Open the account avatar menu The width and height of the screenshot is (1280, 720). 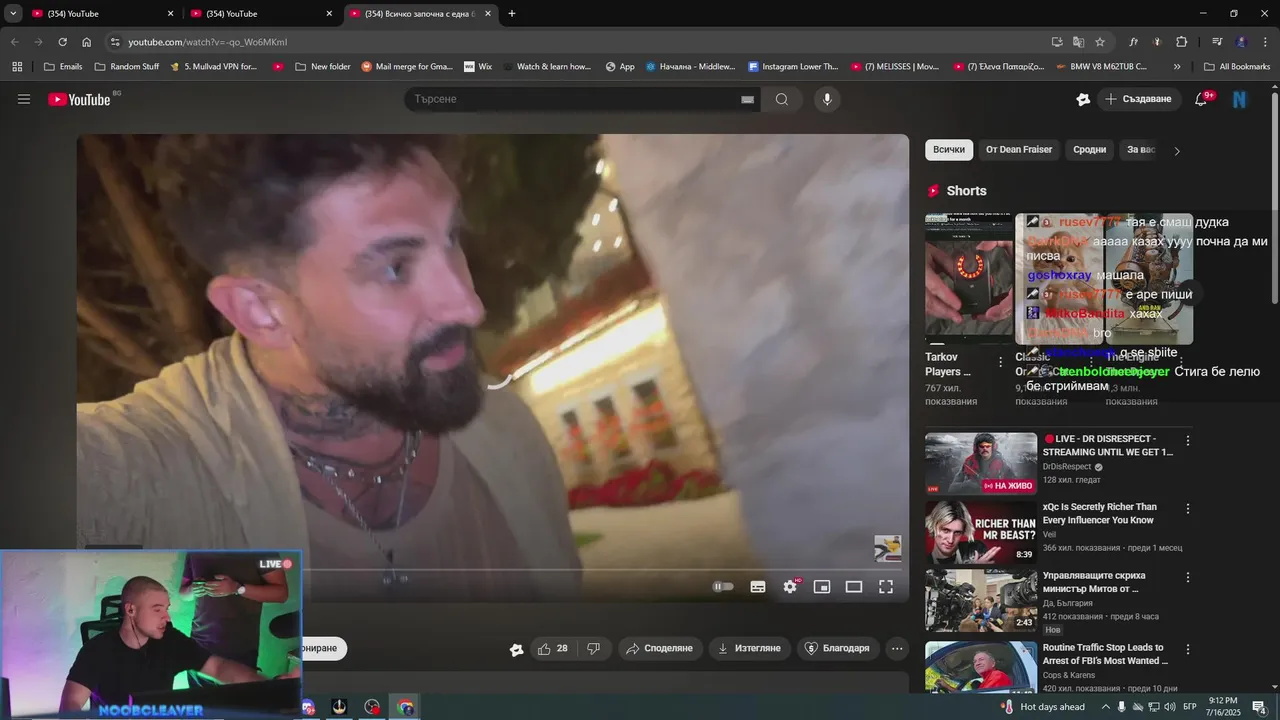[x=1240, y=99]
